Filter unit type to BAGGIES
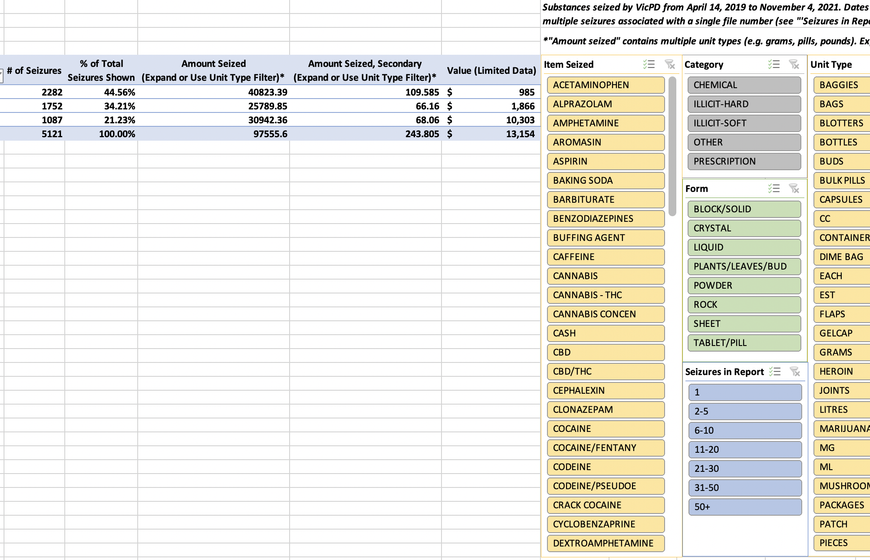870x560 pixels. click(842, 85)
